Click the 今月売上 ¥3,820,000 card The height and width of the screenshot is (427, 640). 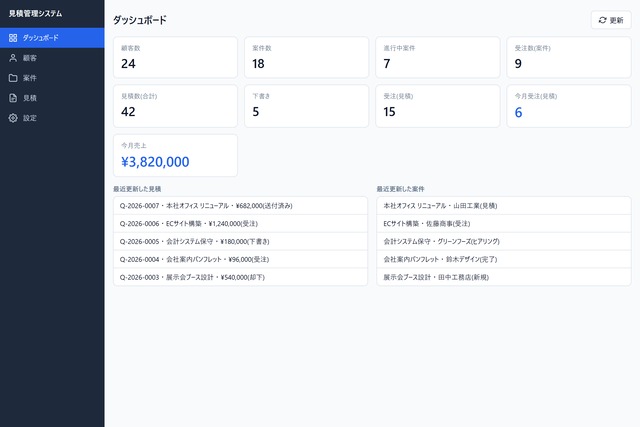(x=176, y=156)
